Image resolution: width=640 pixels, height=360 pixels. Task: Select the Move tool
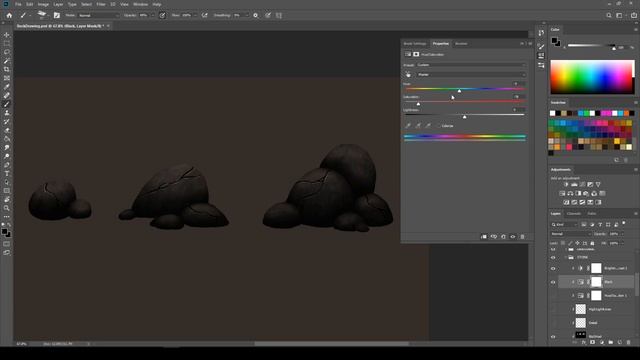pos(7,35)
